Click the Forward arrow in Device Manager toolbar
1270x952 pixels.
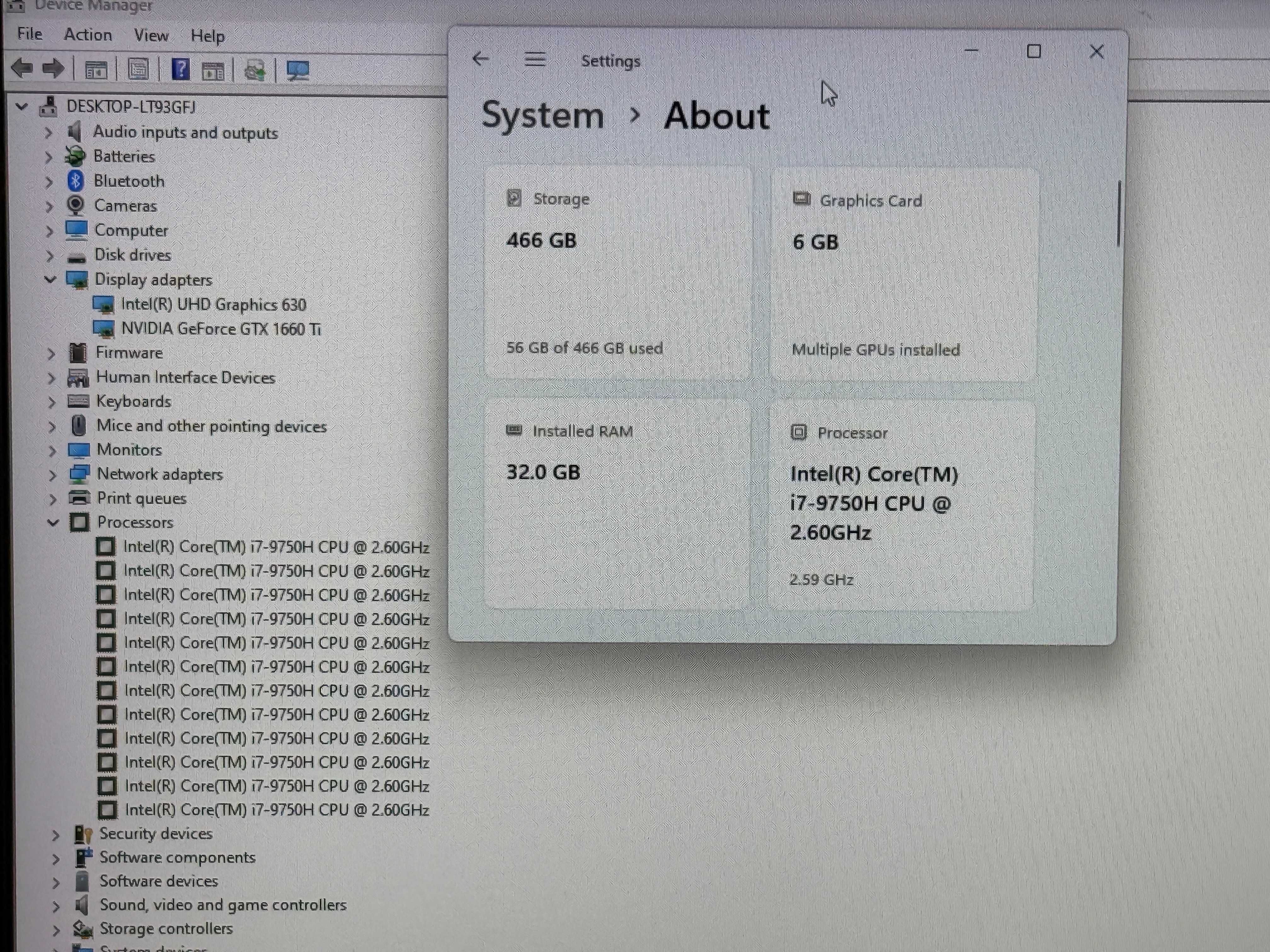click(54, 69)
